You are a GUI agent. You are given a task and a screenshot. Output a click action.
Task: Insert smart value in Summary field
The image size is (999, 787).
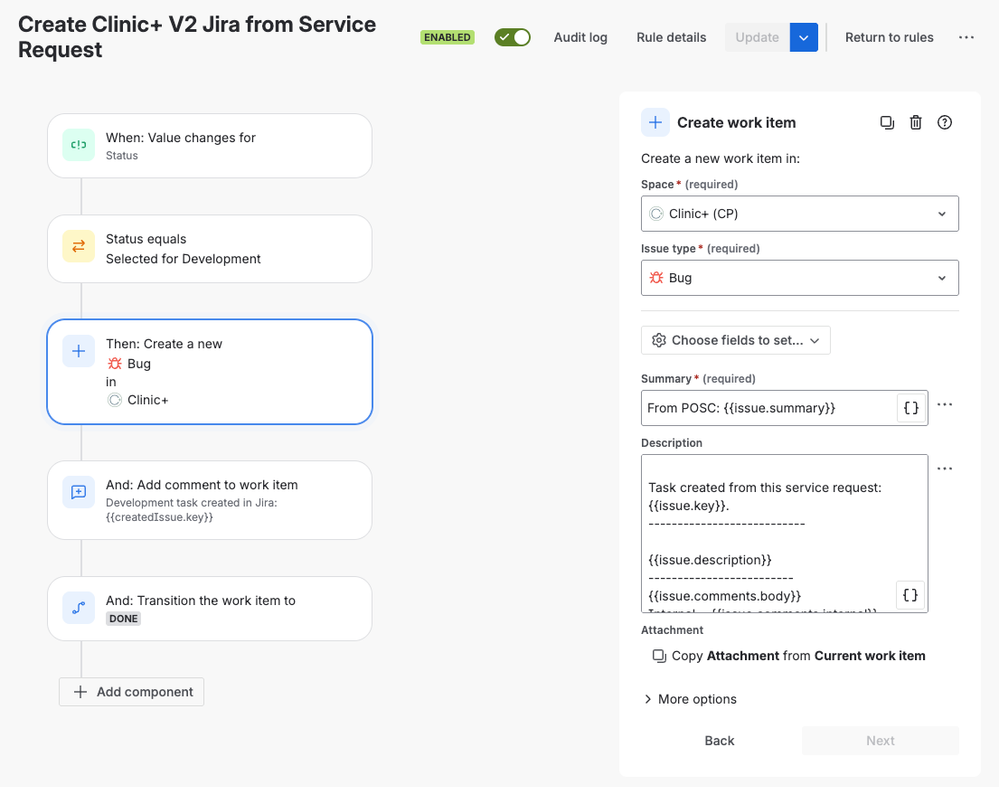pyautogui.click(x=911, y=408)
